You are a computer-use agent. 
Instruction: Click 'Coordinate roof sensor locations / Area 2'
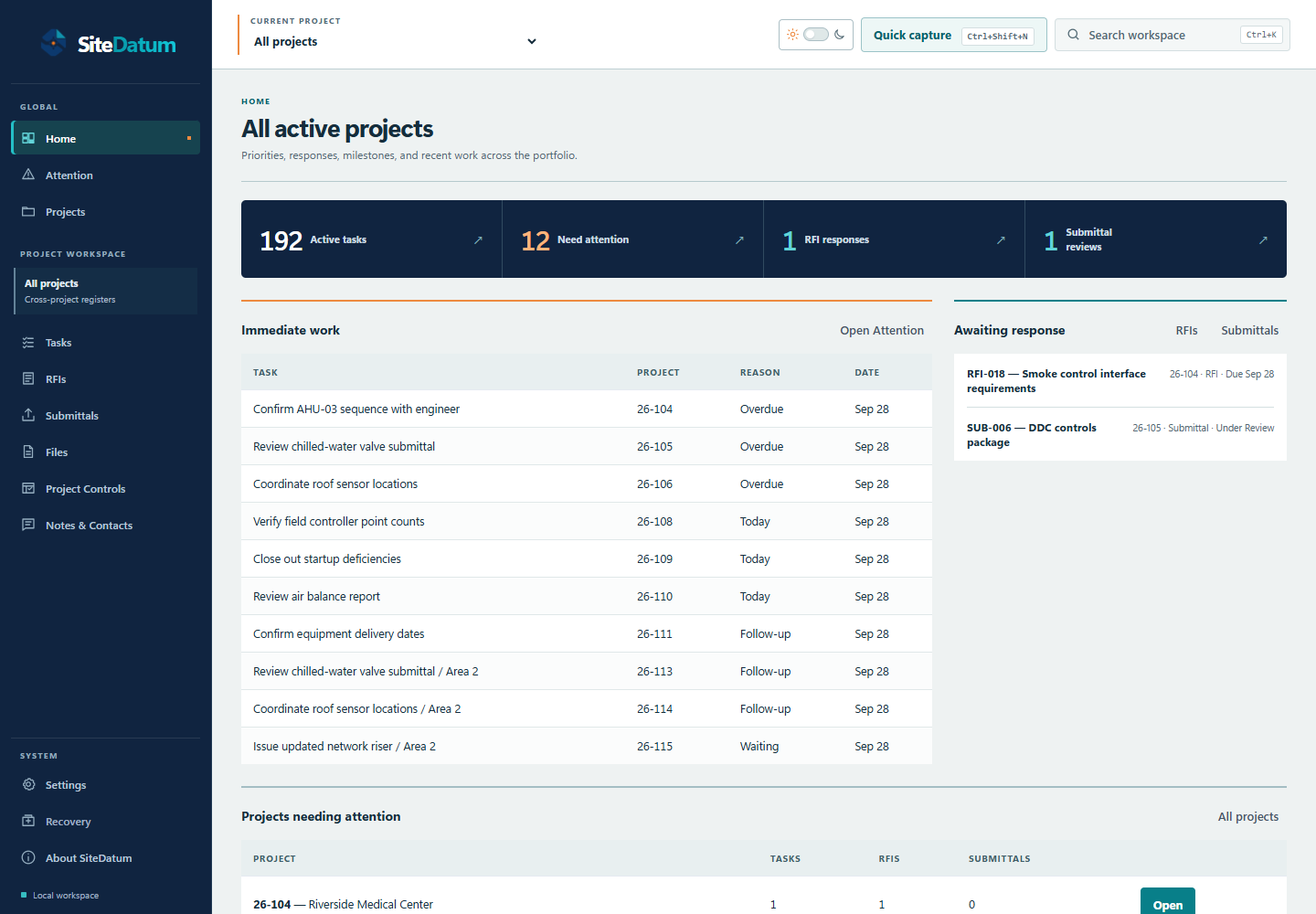point(356,708)
